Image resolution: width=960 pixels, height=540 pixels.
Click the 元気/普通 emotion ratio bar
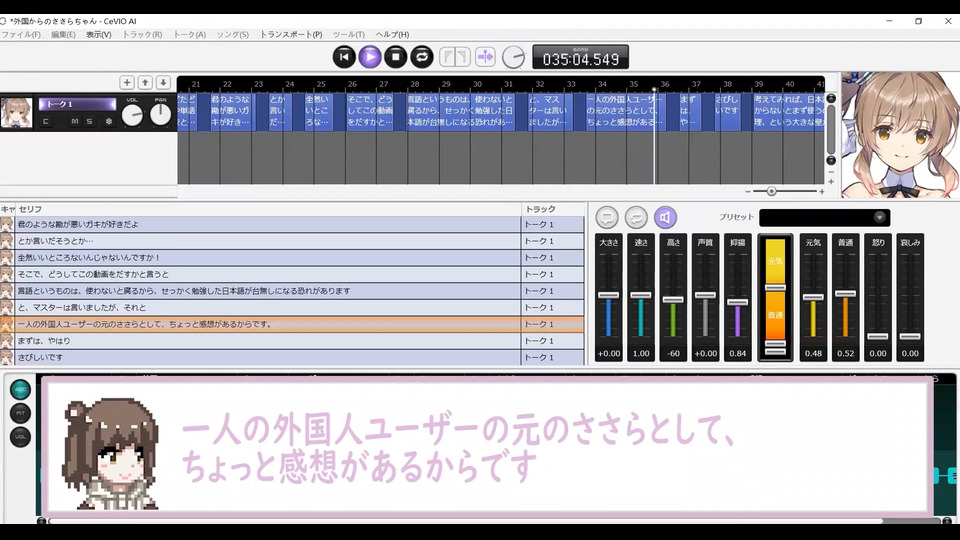pos(775,297)
